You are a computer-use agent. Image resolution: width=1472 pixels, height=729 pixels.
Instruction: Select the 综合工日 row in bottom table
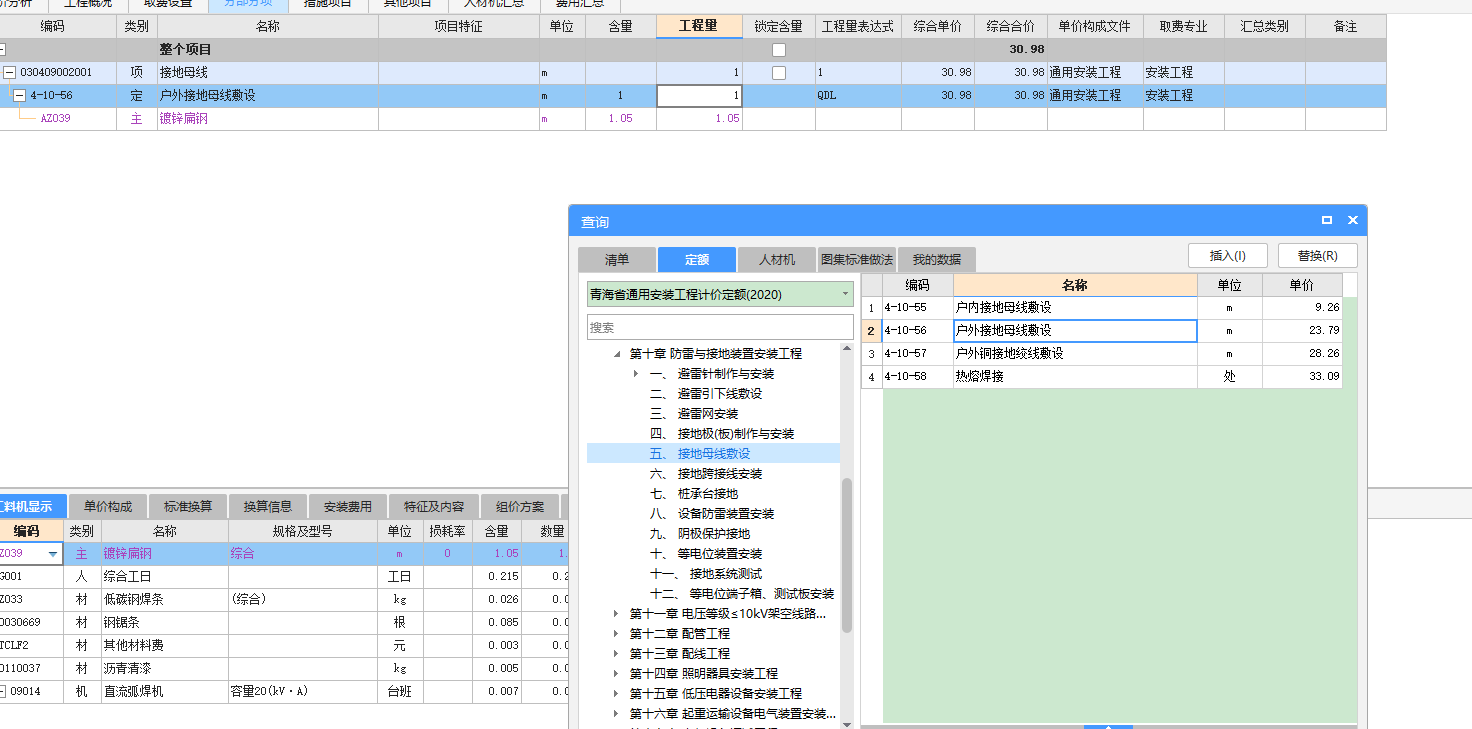pos(284,577)
